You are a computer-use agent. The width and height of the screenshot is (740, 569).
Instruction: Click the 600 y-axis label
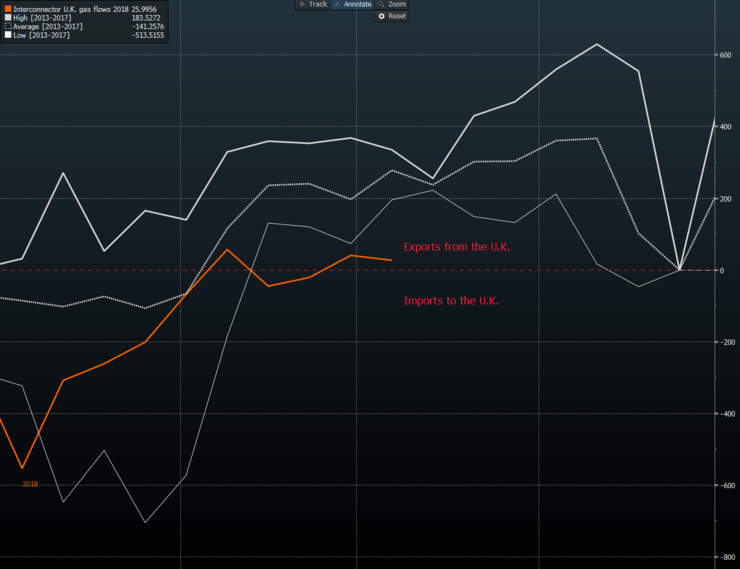coord(725,55)
